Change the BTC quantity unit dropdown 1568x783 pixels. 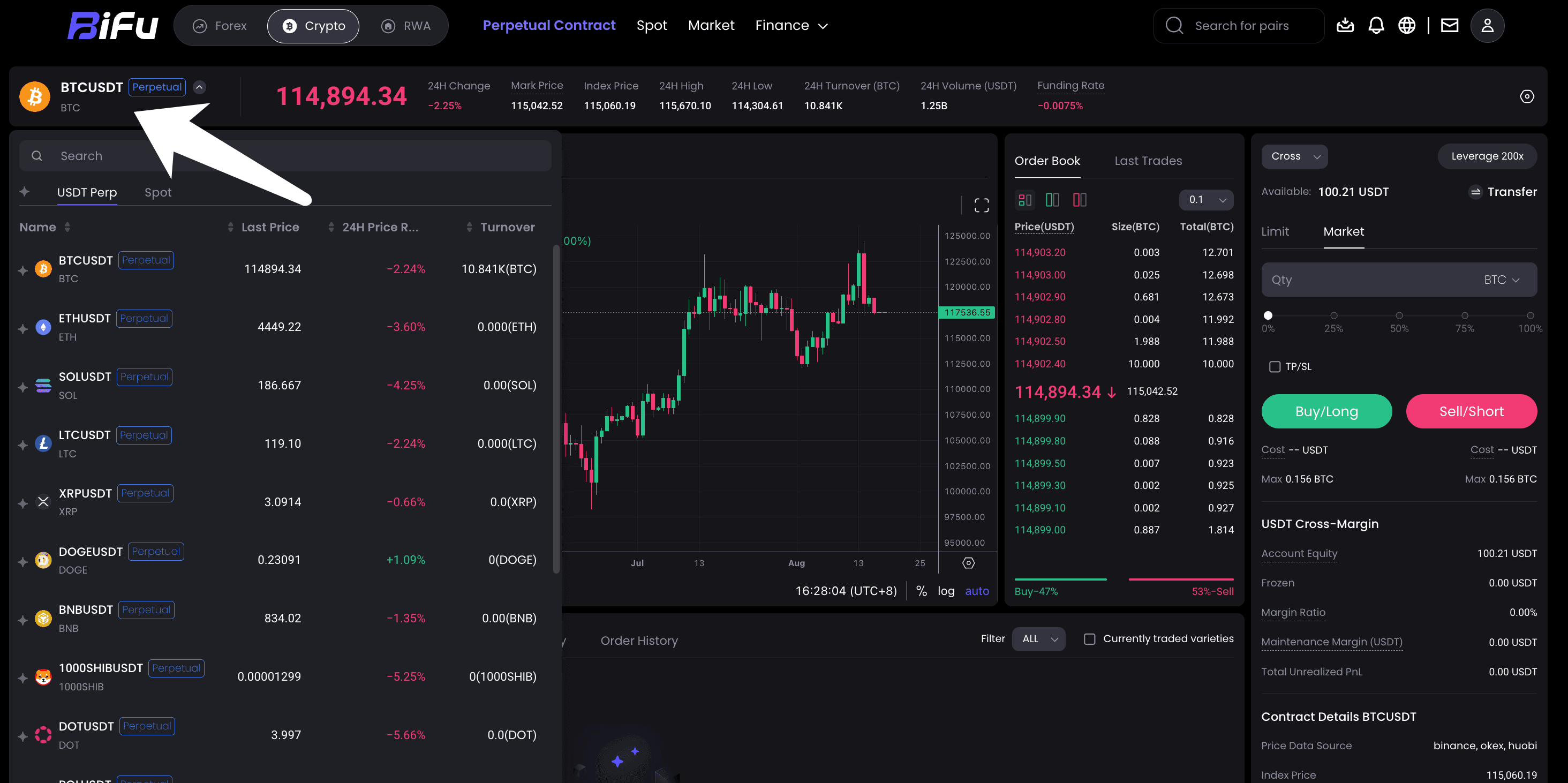click(1501, 280)
